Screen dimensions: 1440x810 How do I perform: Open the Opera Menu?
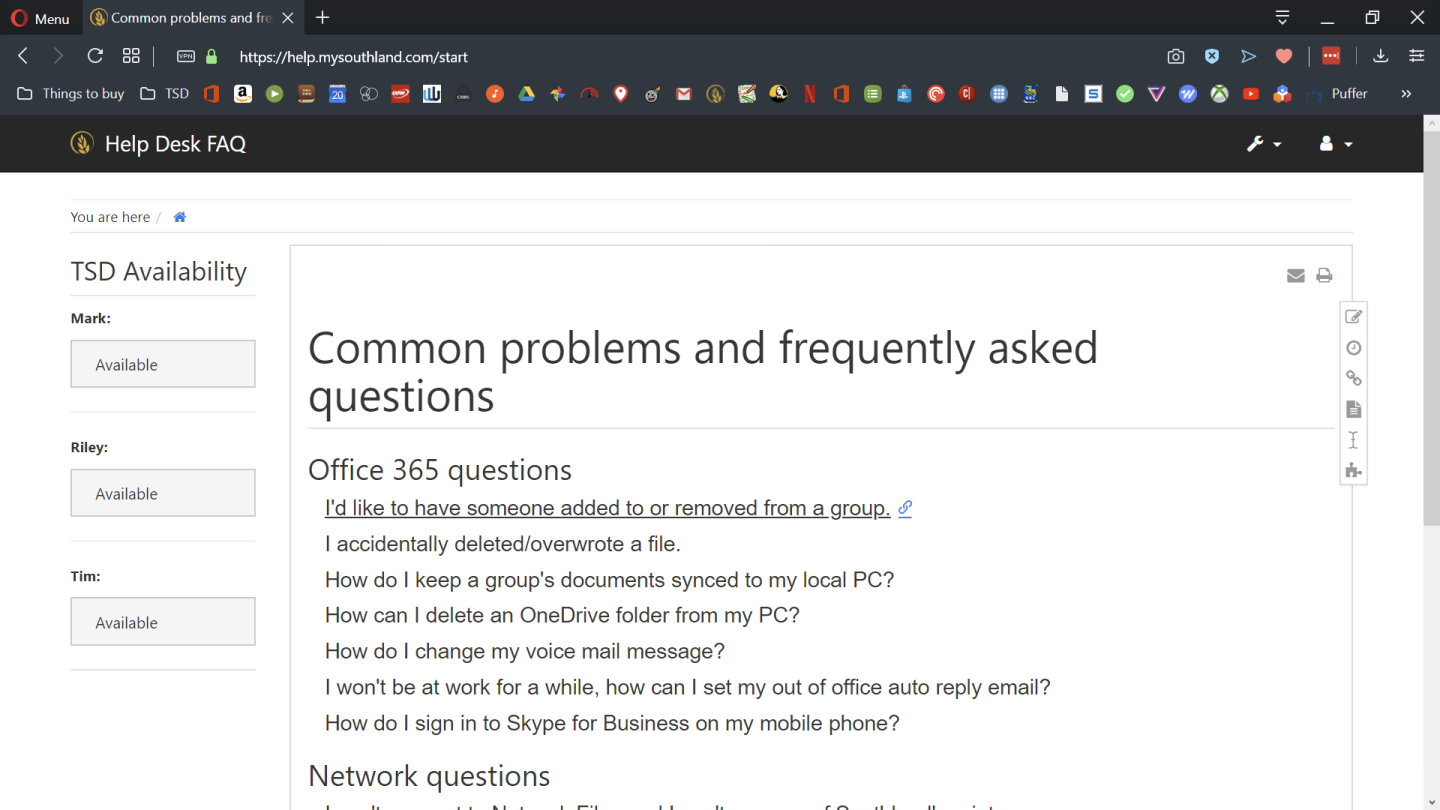coord(40,18)
